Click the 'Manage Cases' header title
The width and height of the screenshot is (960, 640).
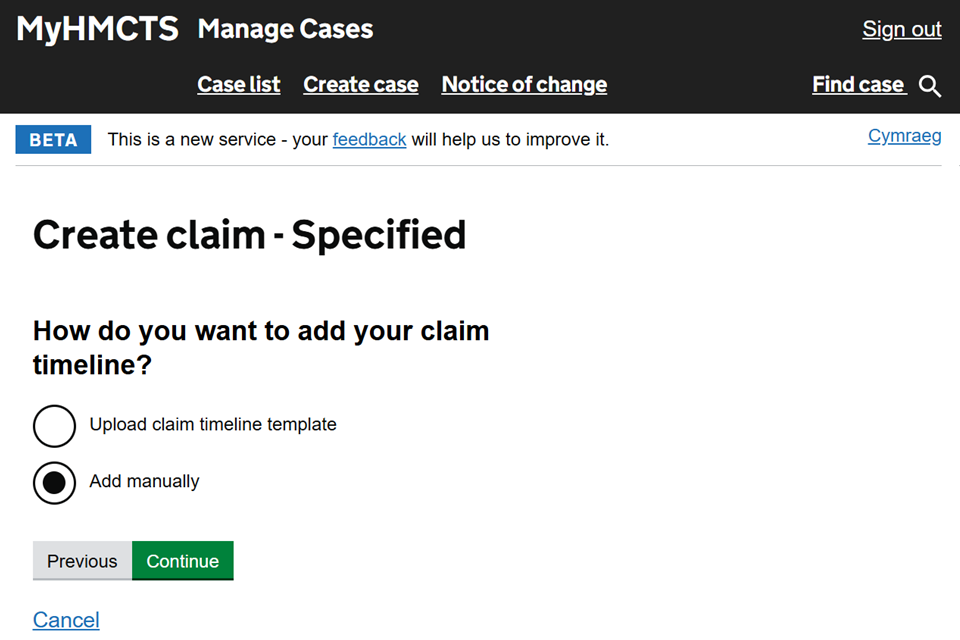pos(285,29)
